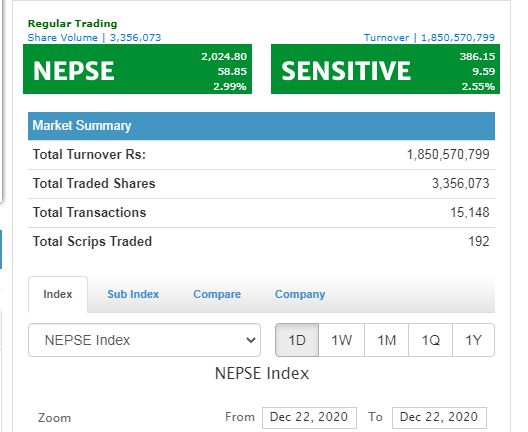Click the Share Volume 3,356,073 text
The height and width of the screenshot is (432, 528).
tap(94, 37)
